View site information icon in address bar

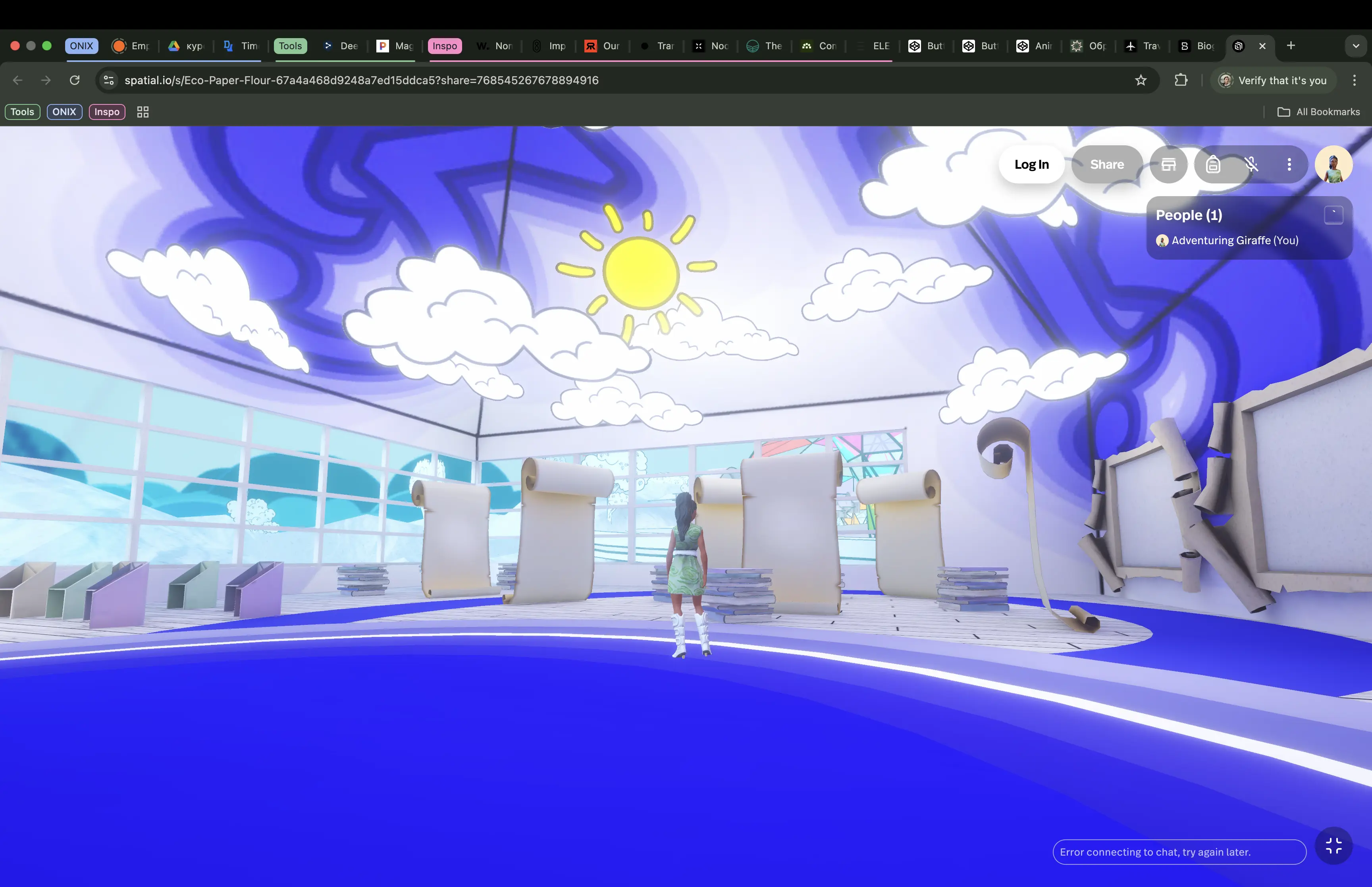click(x=109, y=80)
